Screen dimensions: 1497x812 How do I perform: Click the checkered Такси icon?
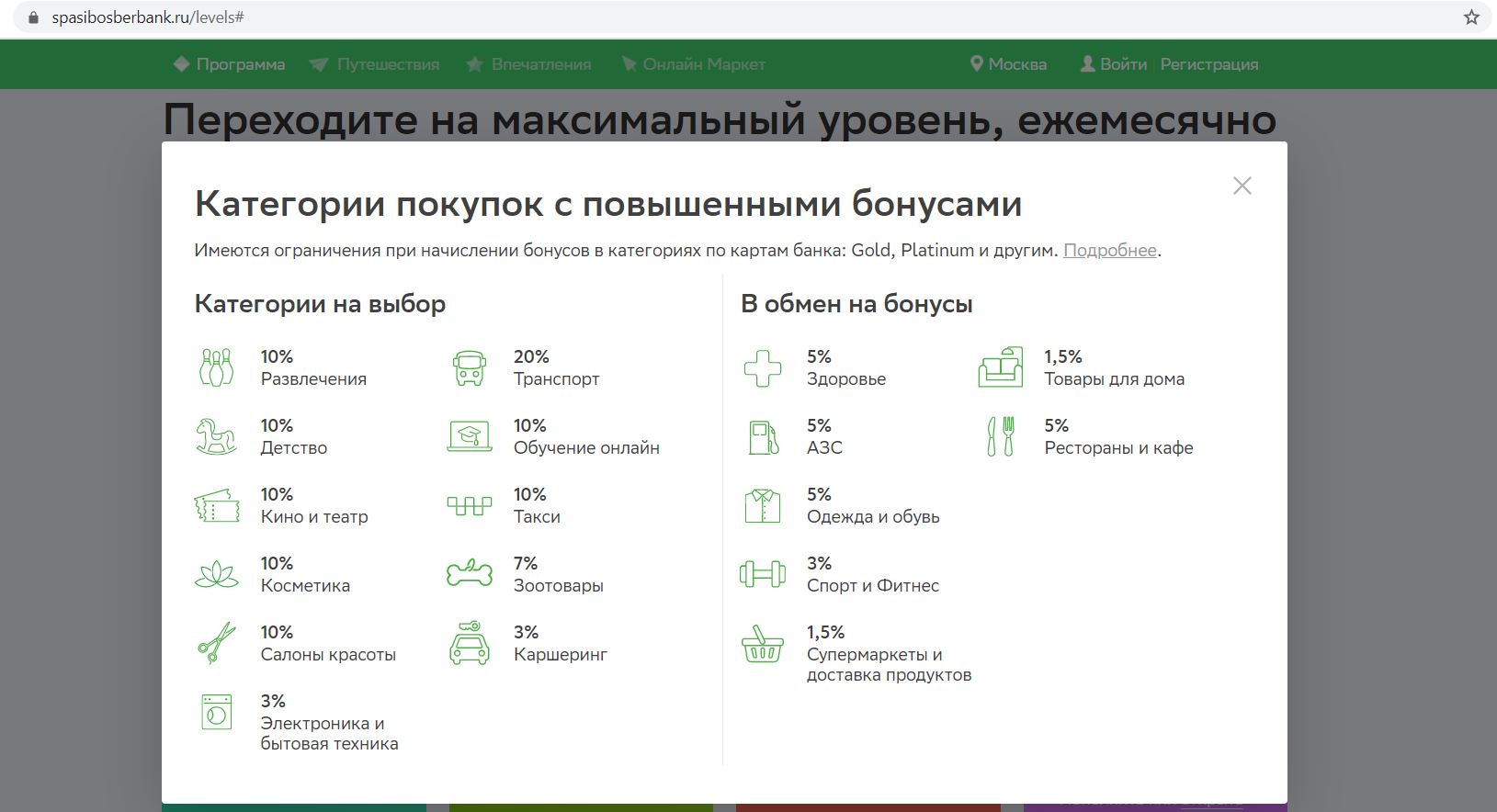pos(470,505)
